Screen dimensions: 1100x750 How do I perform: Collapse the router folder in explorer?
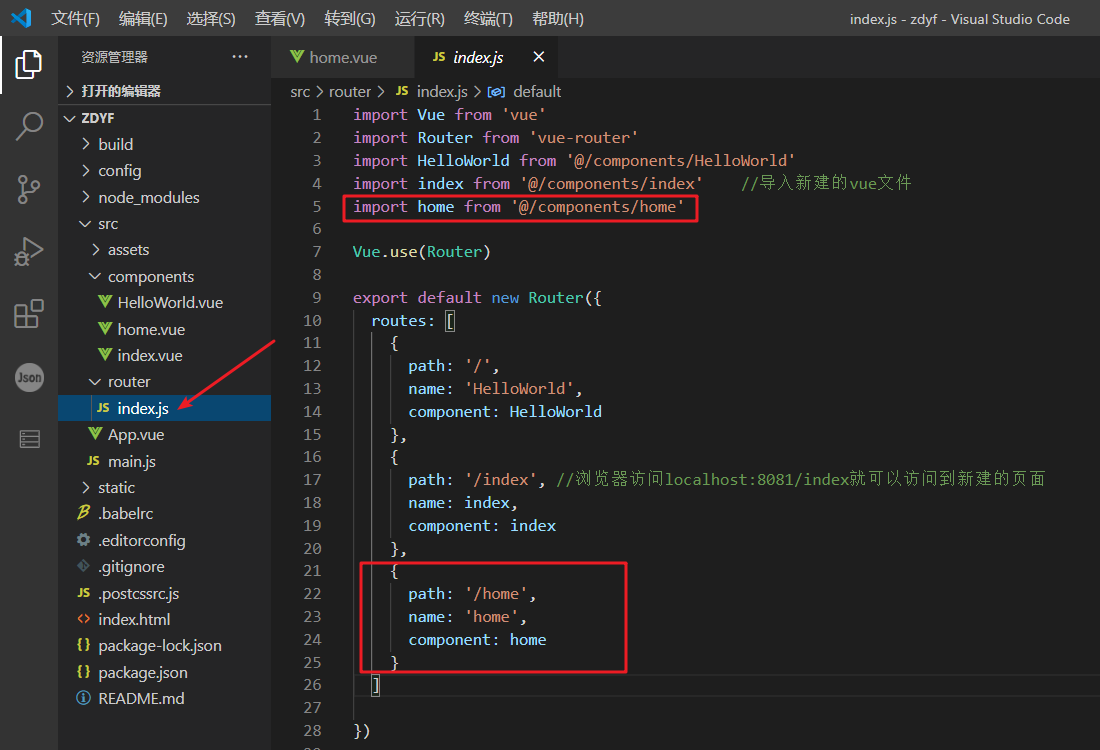[x=165, y=382]
